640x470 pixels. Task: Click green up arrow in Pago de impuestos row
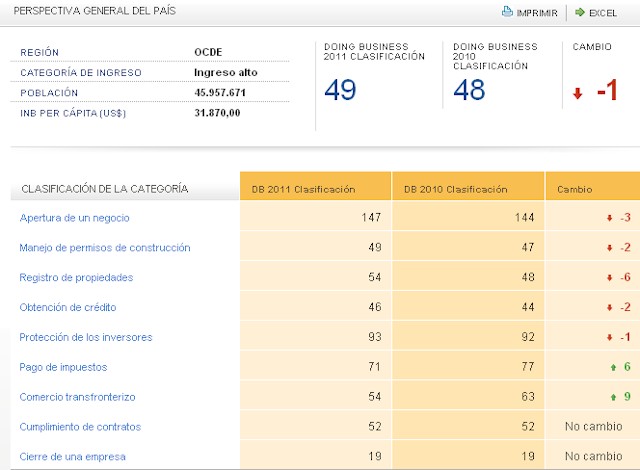click(x=610, y=368)
